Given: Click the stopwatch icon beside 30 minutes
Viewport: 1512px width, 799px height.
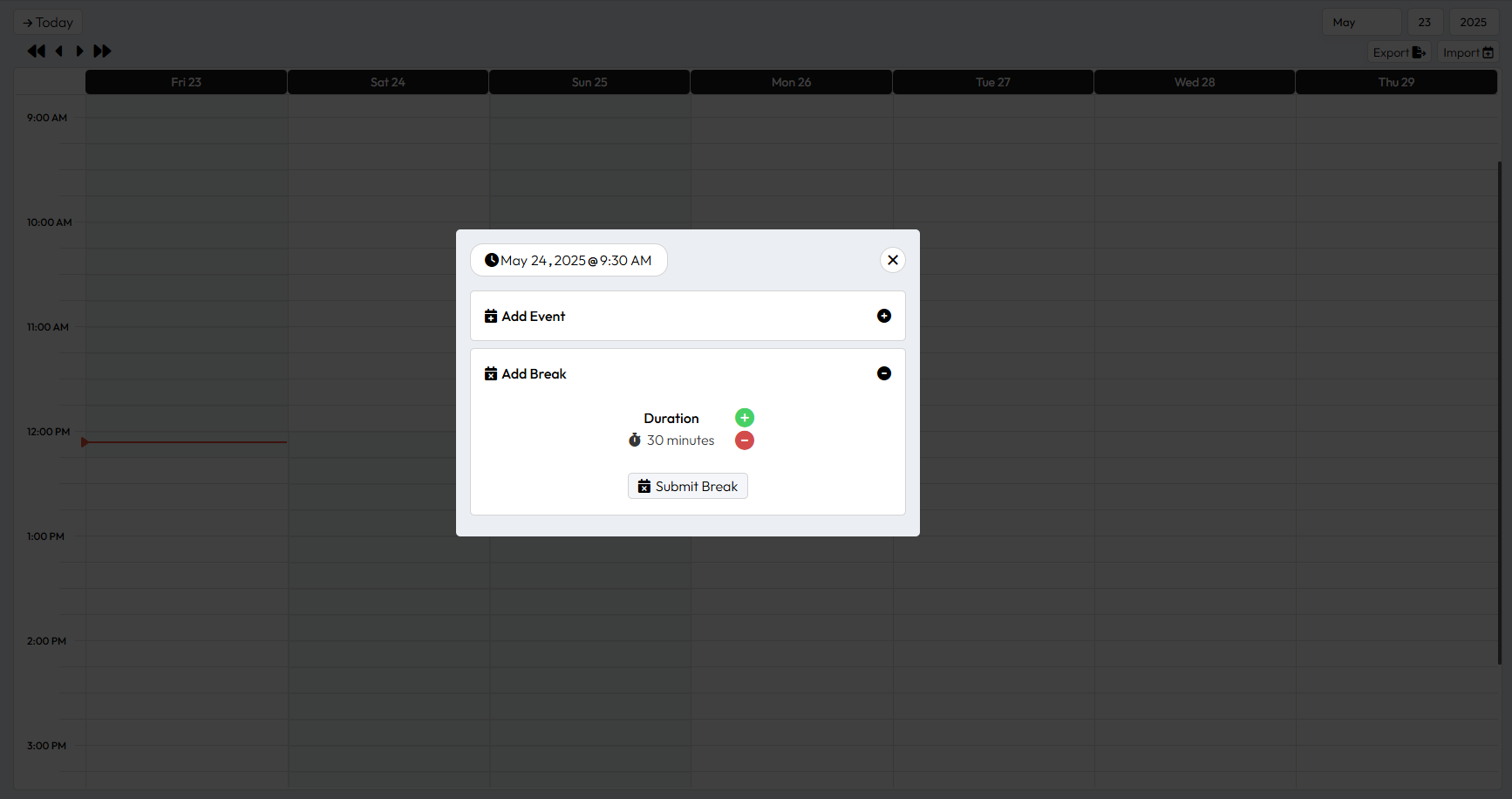Looking at the screenshot, I should (635, 440).
